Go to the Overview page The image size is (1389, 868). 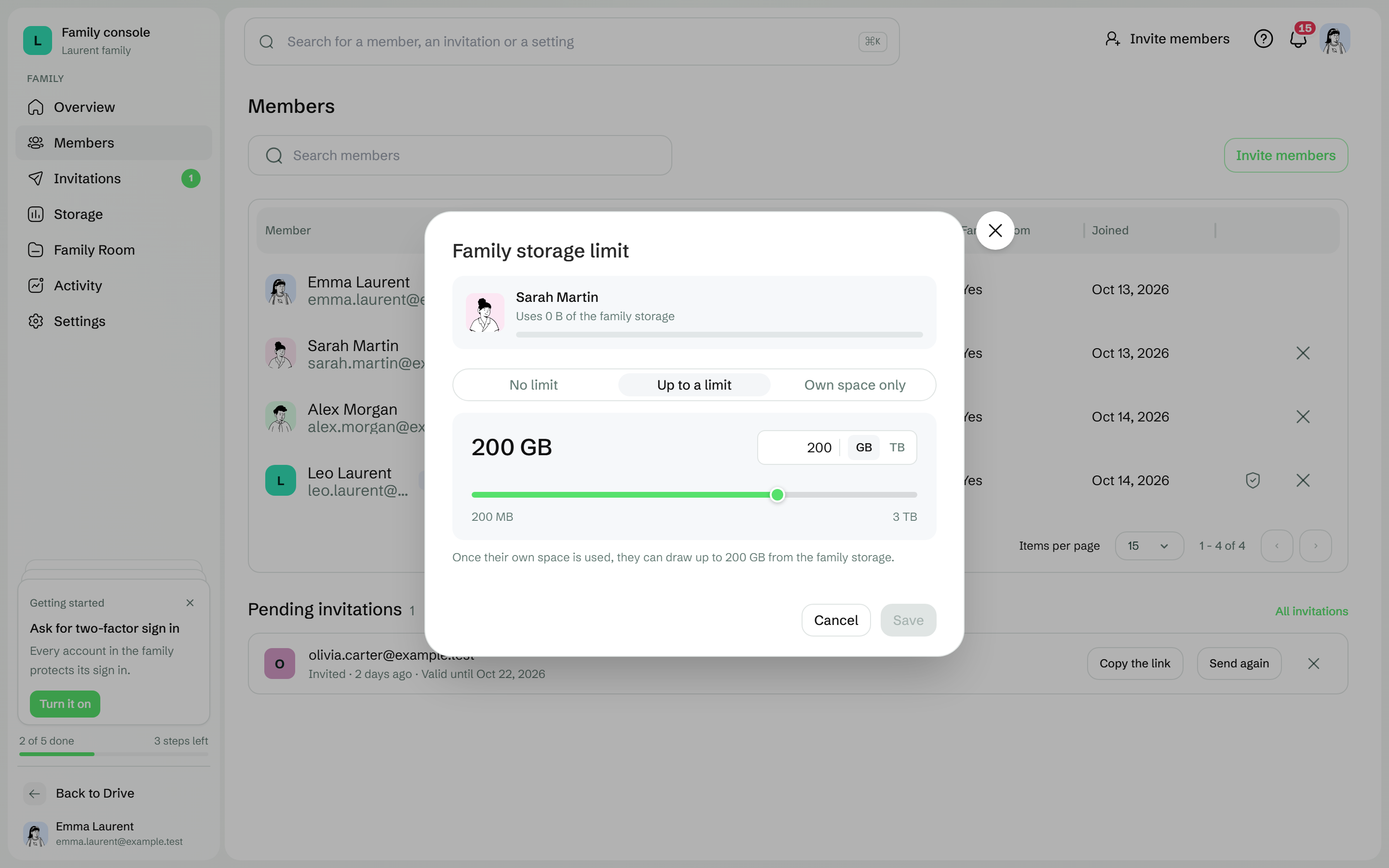114,108
